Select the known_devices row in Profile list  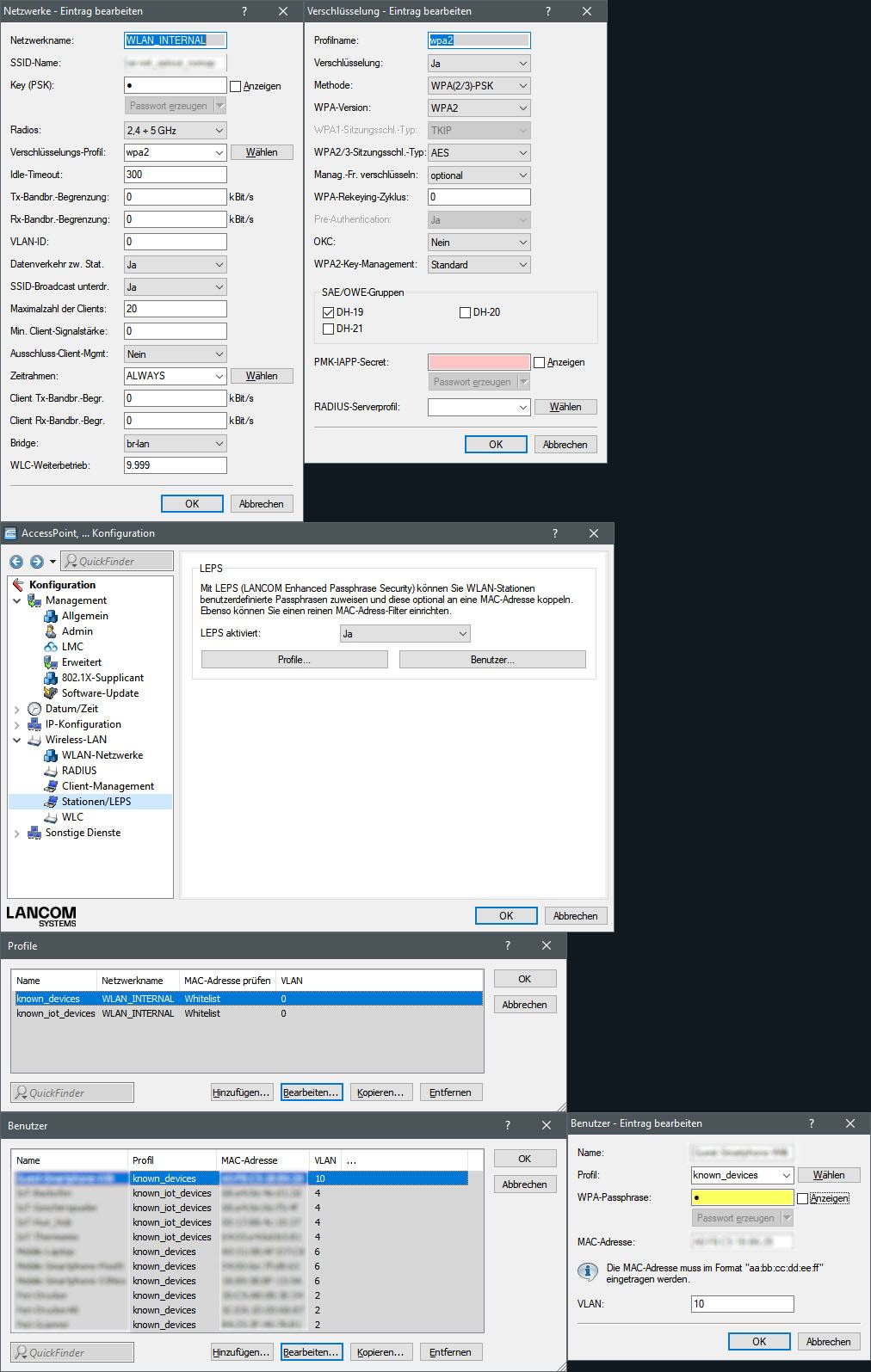[x=249, y=999]
